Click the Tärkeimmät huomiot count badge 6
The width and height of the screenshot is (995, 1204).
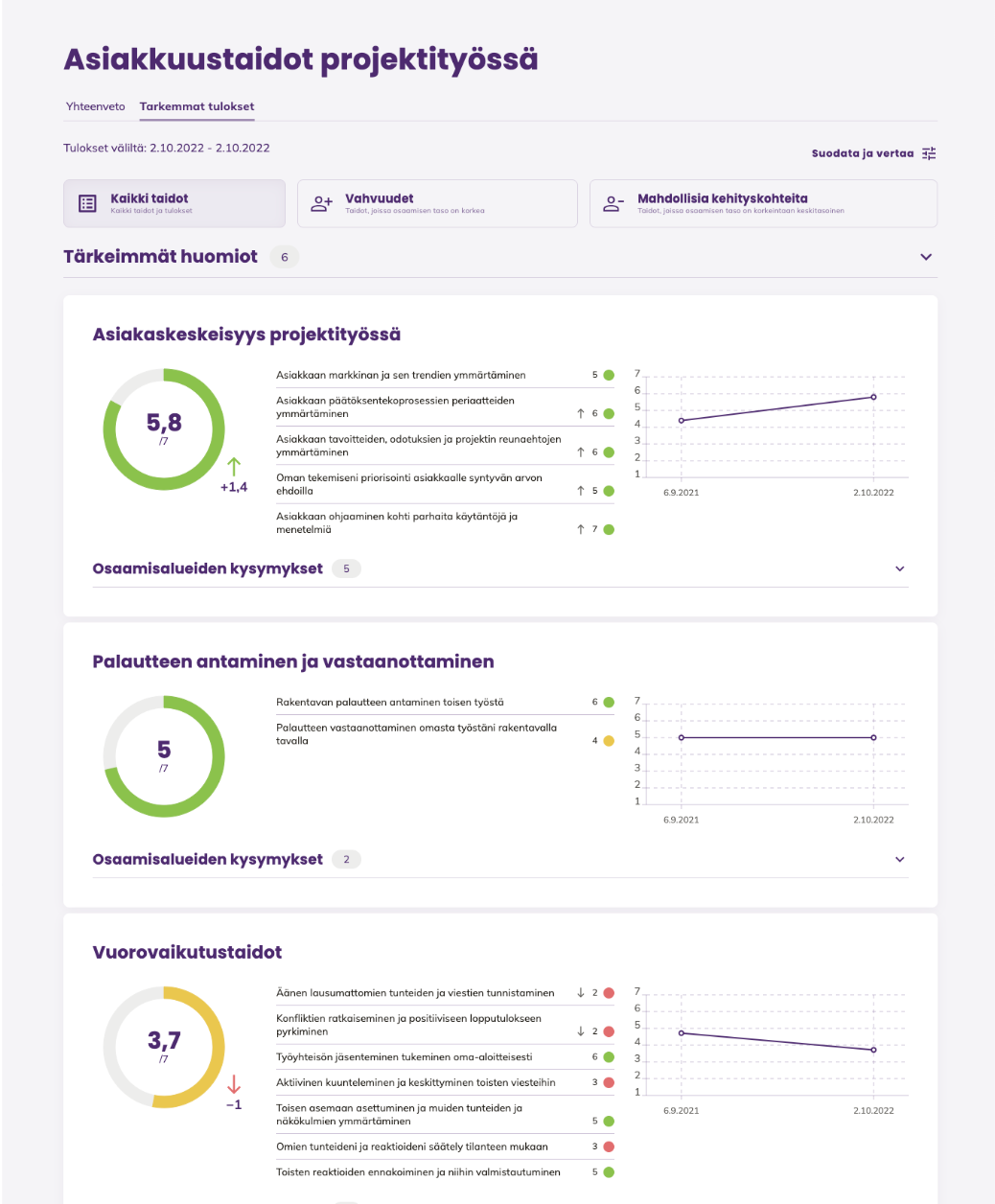point(284,257)
